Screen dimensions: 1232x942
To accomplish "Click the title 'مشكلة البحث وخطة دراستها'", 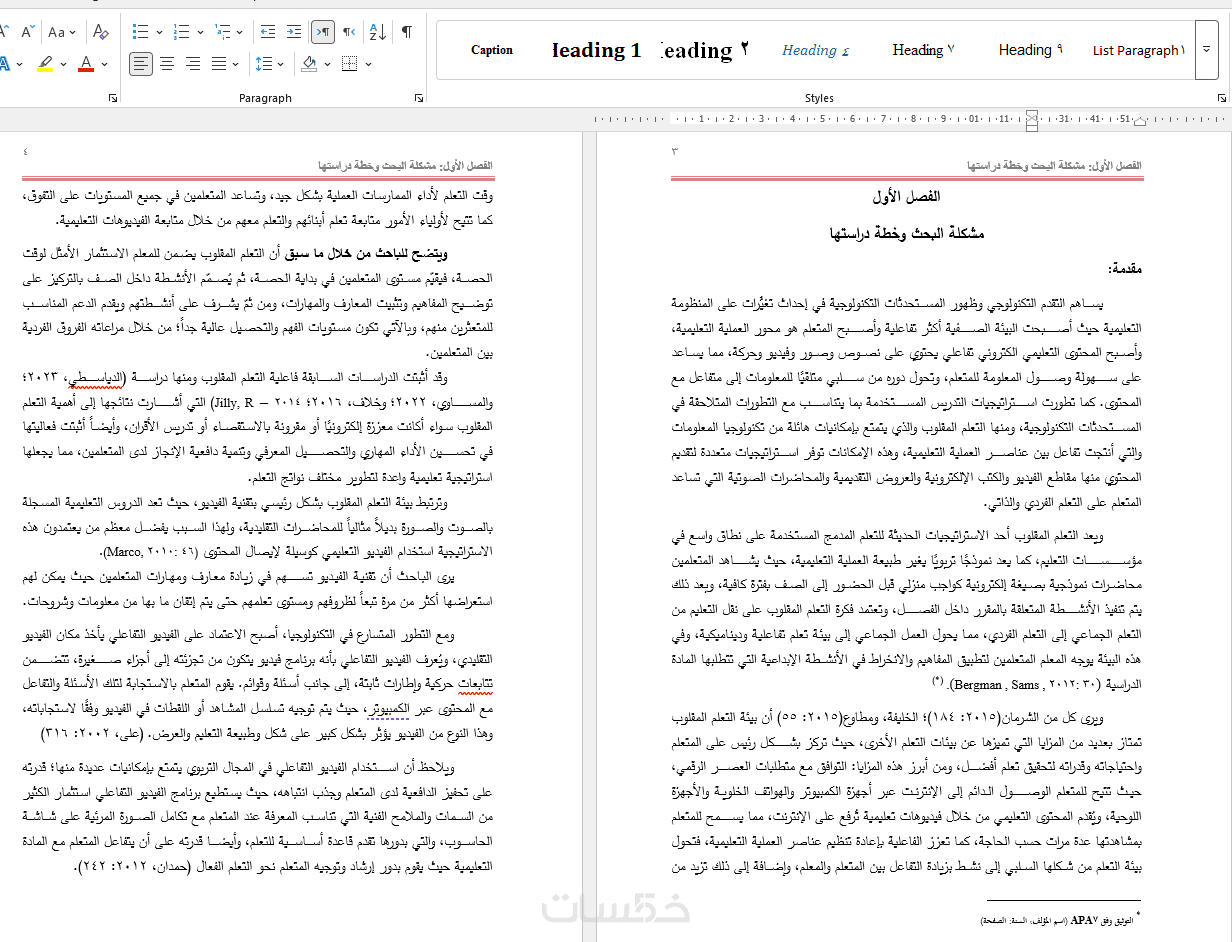I will [x=906, y=234].
